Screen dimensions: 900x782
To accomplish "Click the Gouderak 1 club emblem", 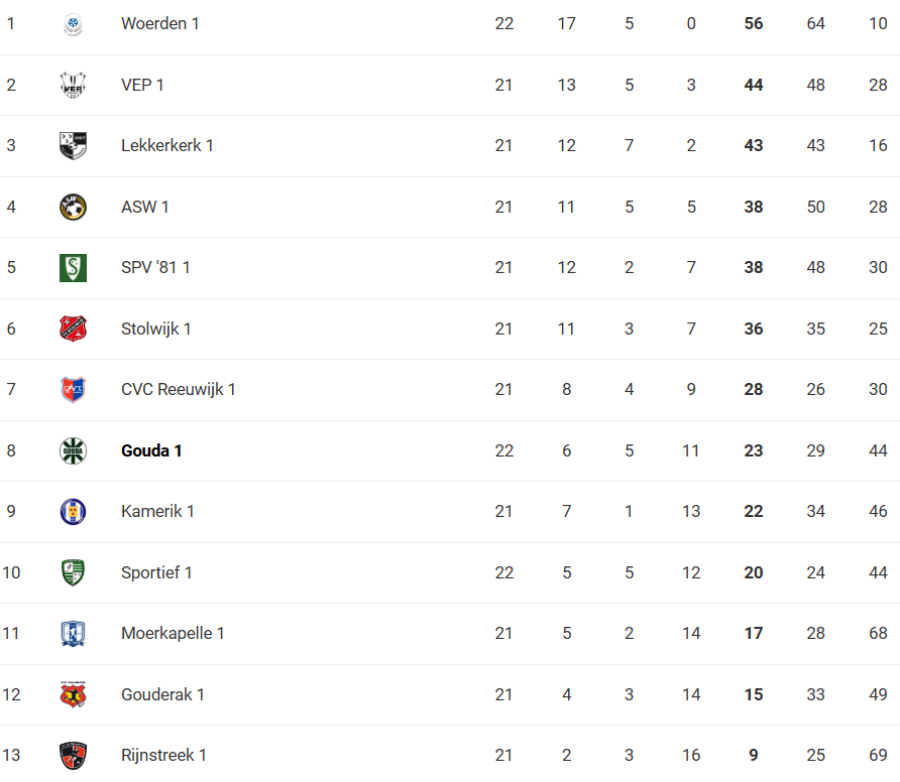I will coord(73,695).
